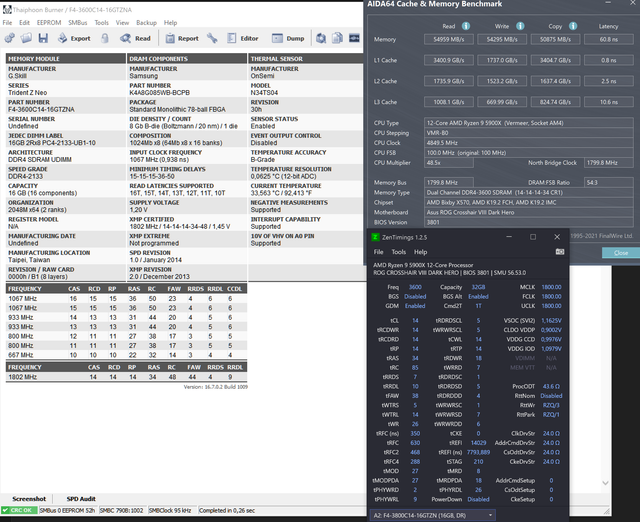Click the ZenTimings green Z logo icon
The height and width of the screenshot is (522, 640).
pyautogui.click(x=375, y=237)
